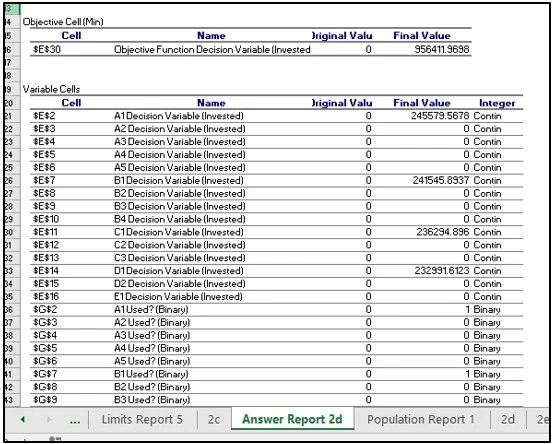Click the Contin value in the $E$2 row

[487, 116]
